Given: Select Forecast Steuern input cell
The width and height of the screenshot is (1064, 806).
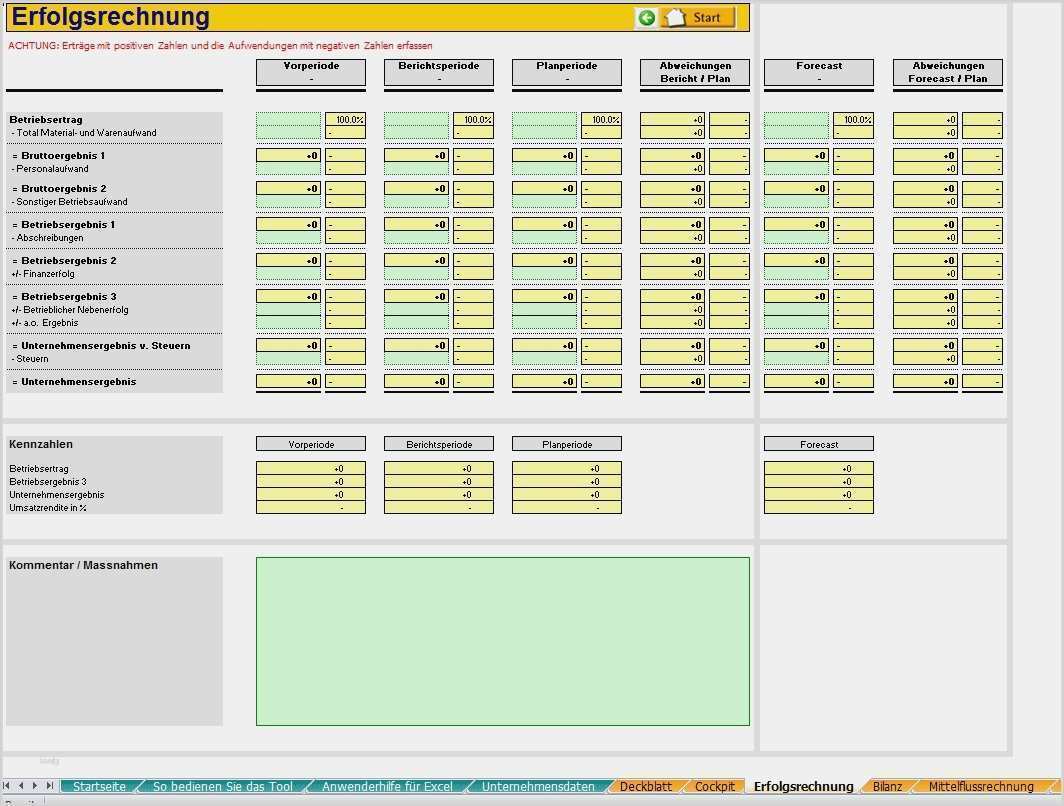Looking at the screenshot, I should click(x=797, y=358).
